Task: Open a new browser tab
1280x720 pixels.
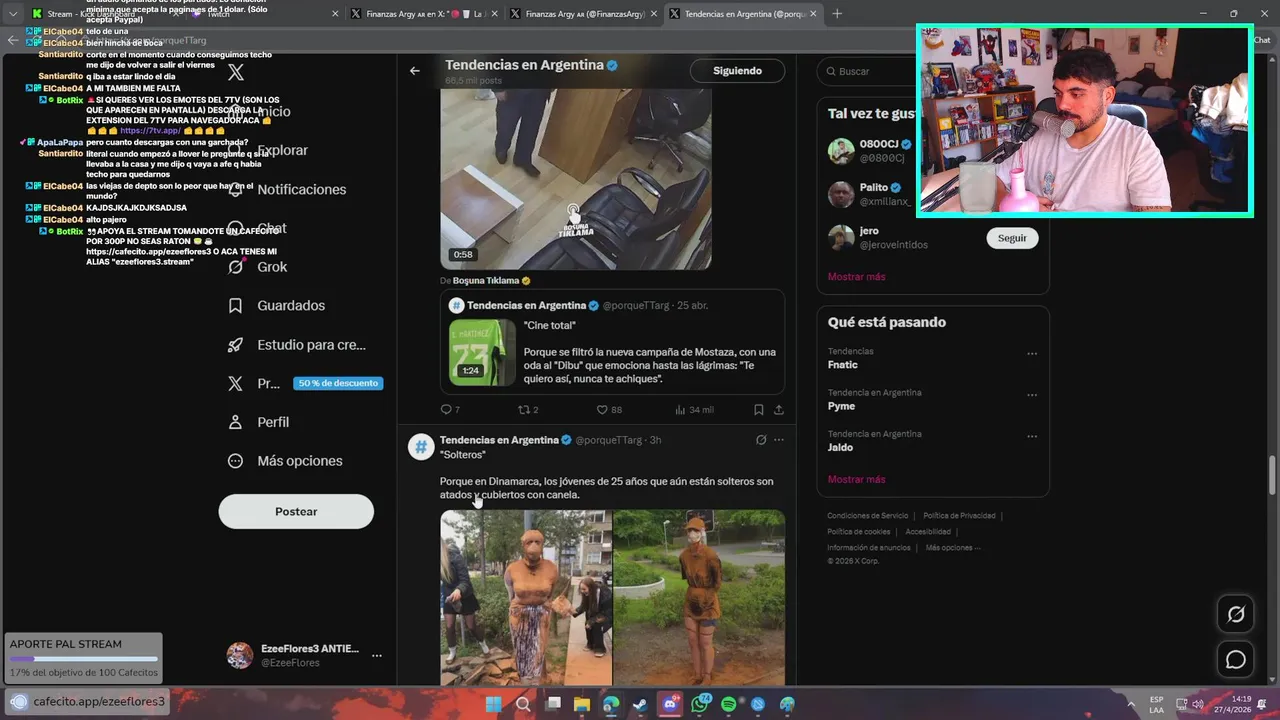Action: click(837, 14)
